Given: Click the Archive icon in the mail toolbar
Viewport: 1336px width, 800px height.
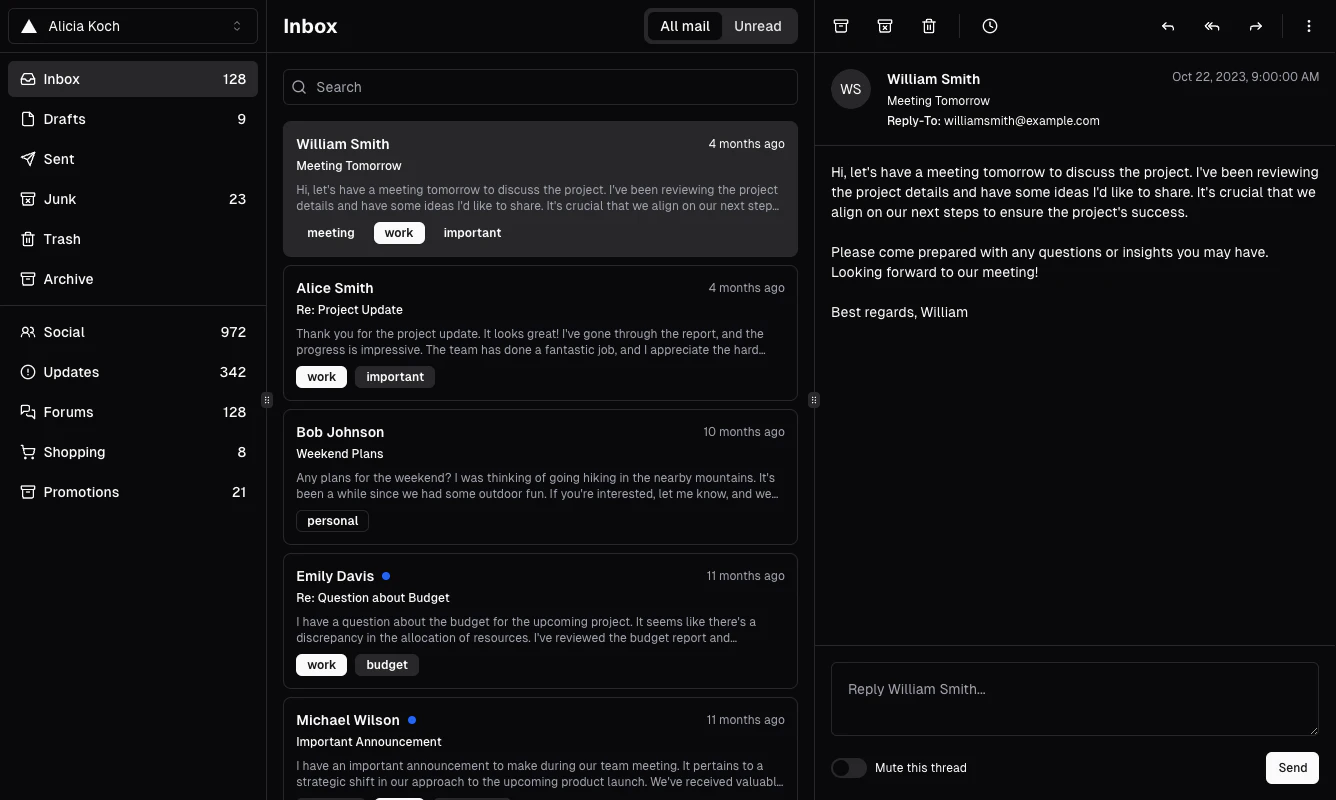Looking at the screenshot, I should 841,26.
